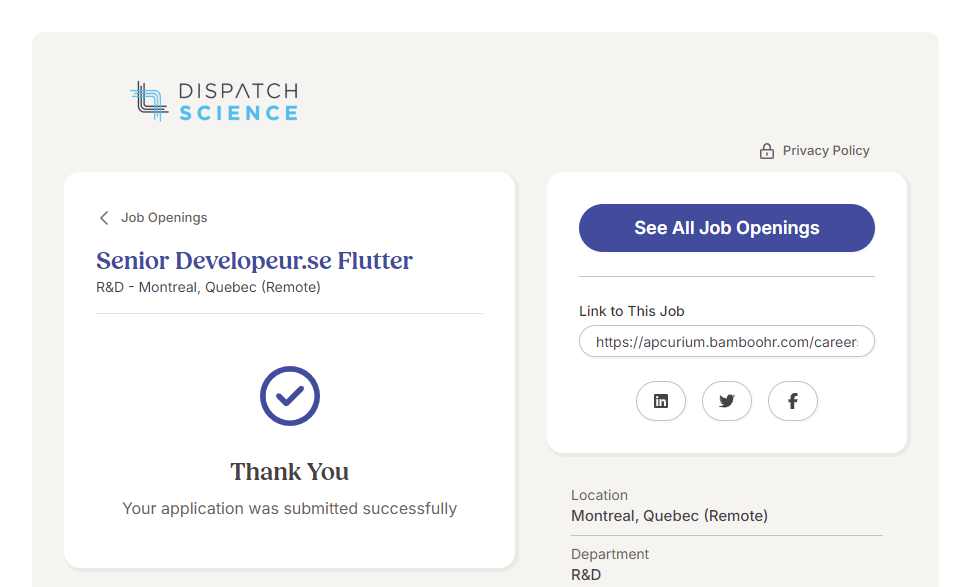Share this job on Twitter

(727, 401)
